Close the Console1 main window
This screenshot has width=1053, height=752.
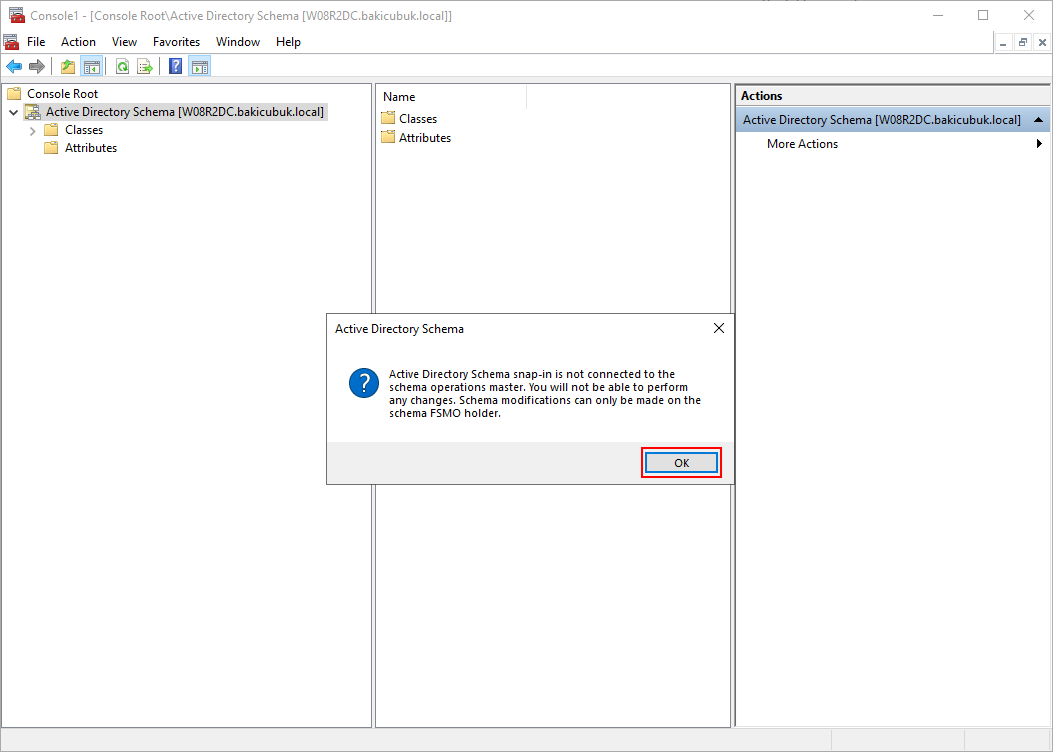pyautogui.click(x=1029, y=15)
